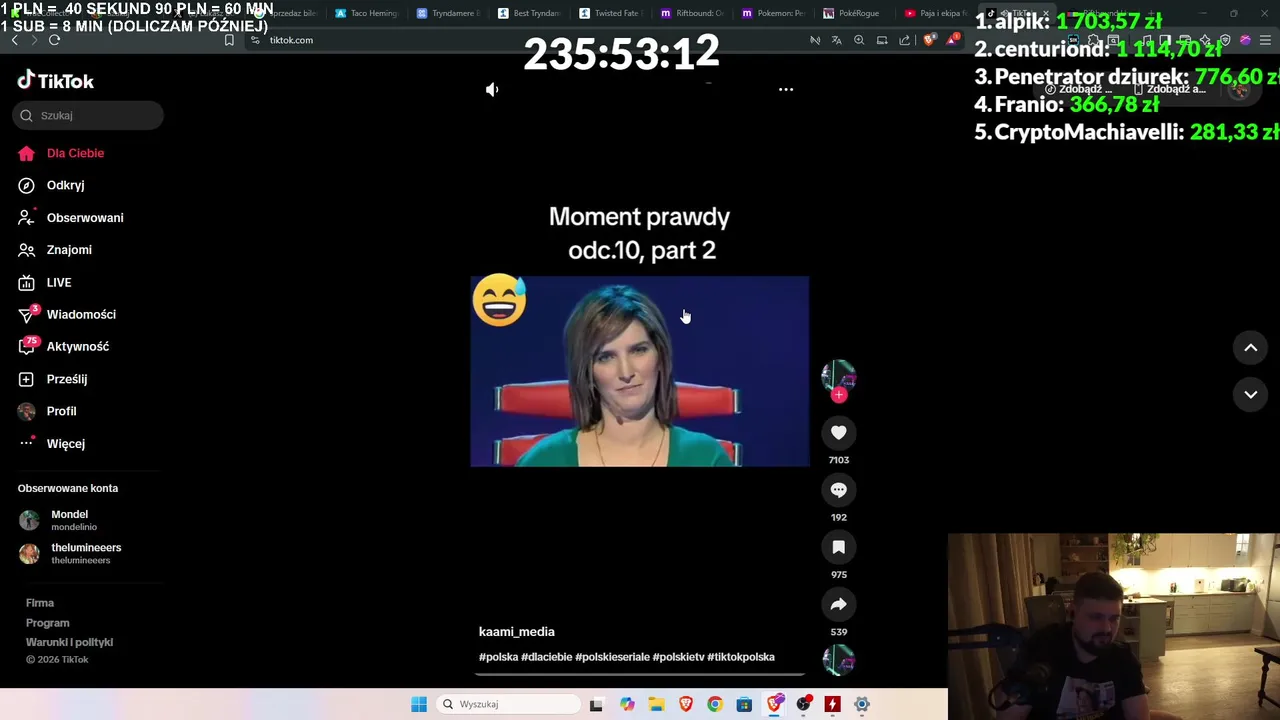
Task: Switch to the Paja i ekipa YouTube tab
Action: pos(936,13)
